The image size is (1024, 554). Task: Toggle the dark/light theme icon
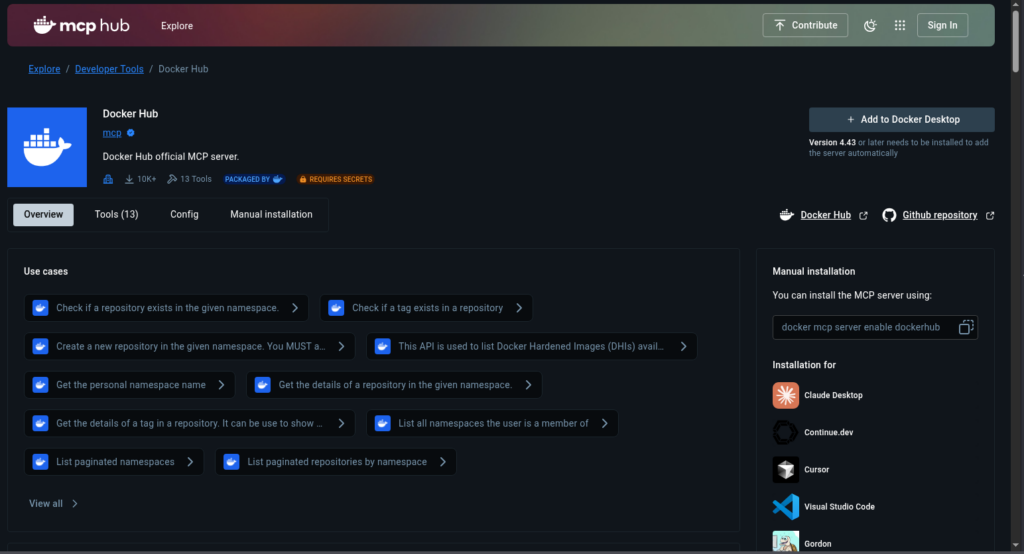click(870, 25)
